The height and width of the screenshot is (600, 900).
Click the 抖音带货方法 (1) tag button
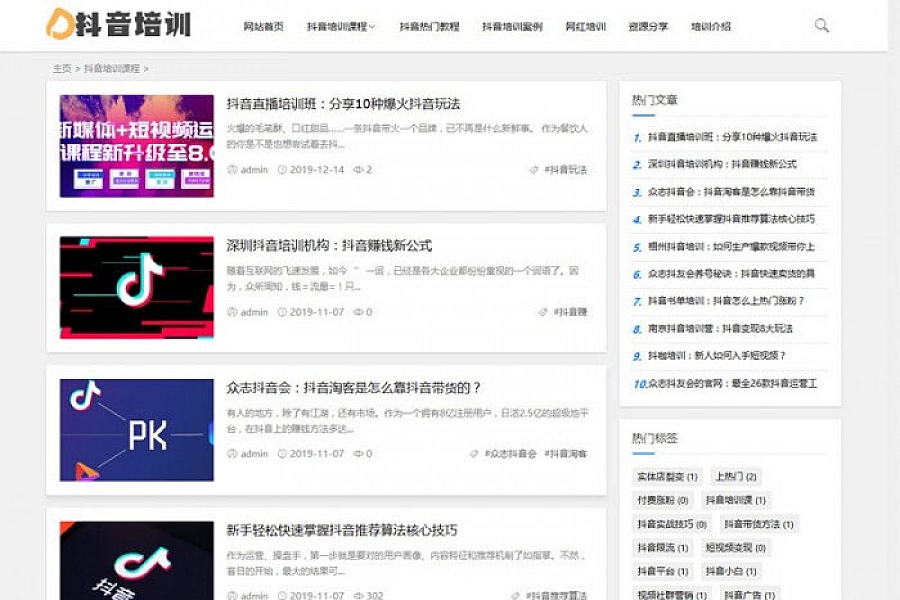point(758,524)
